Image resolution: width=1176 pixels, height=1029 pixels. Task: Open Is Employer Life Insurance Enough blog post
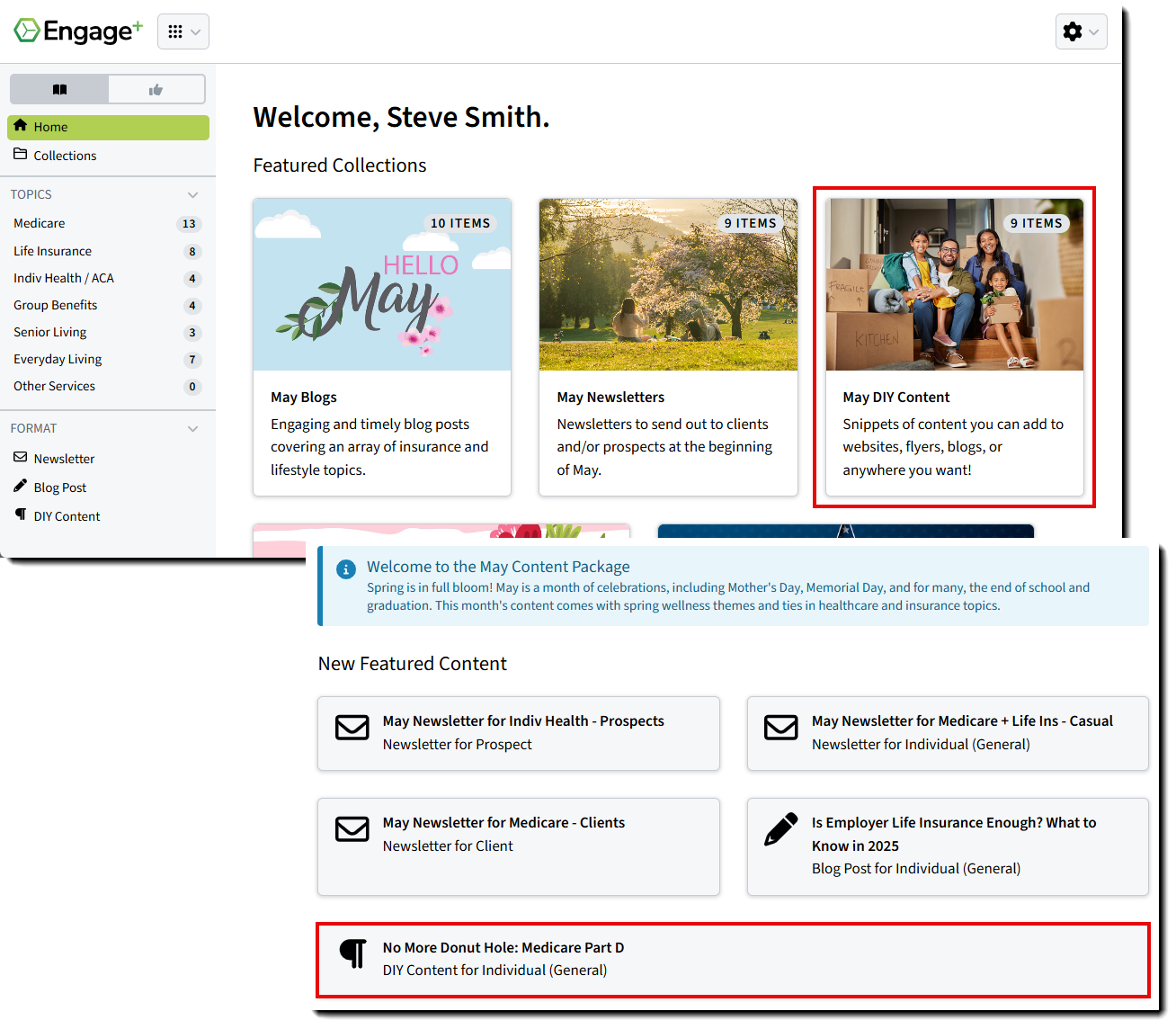click(x=948, y=846)
